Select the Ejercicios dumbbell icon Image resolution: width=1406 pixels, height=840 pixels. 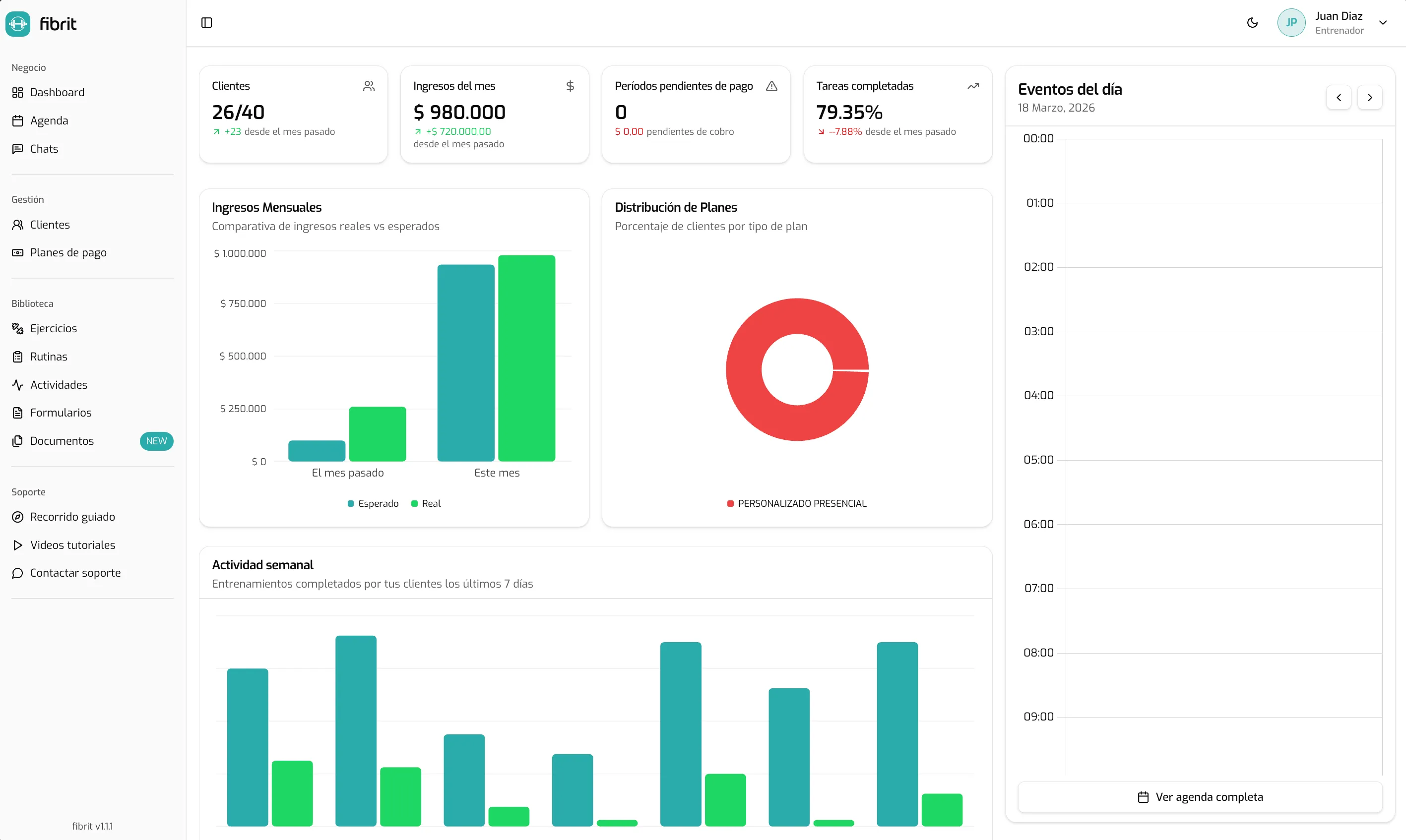(x=17, y=328)
